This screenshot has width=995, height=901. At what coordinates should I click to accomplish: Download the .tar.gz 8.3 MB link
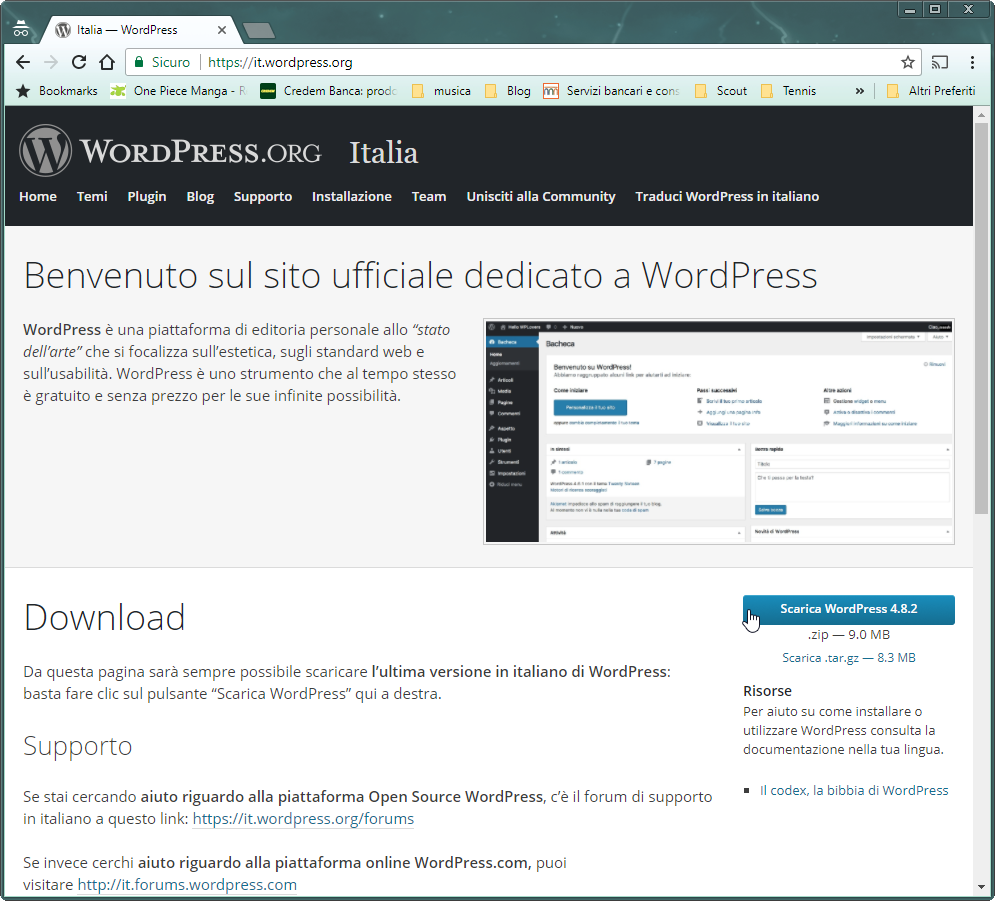pyautogui.click(x=848, y=658)
